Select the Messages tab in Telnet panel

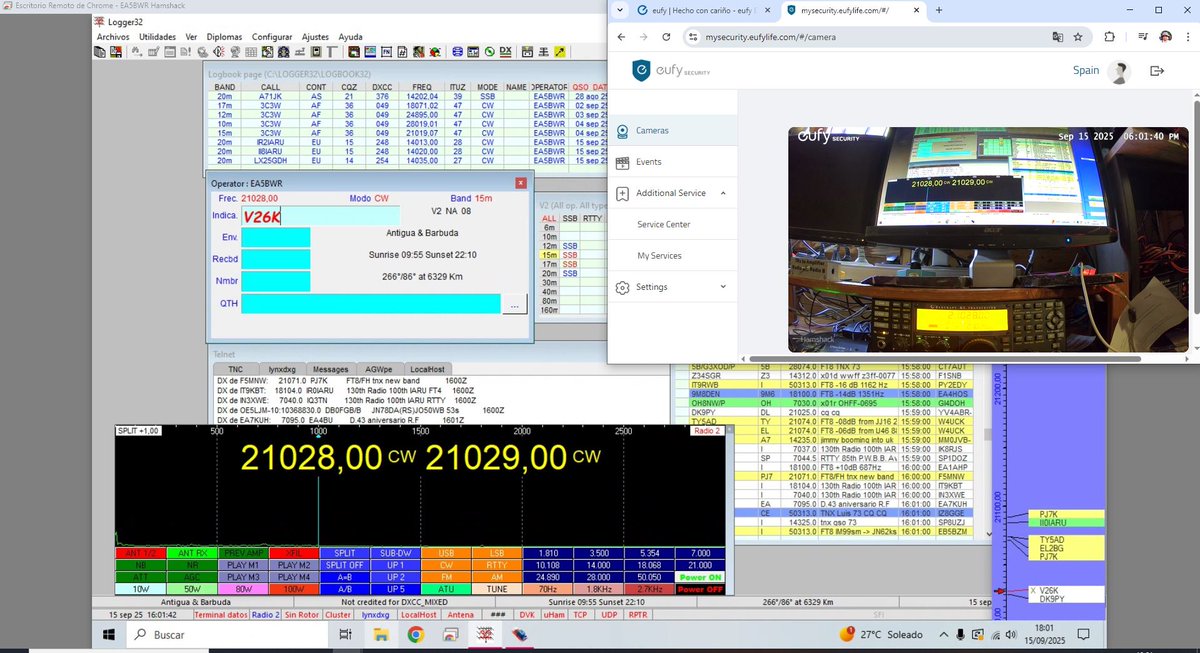click(x=331, y=369)
